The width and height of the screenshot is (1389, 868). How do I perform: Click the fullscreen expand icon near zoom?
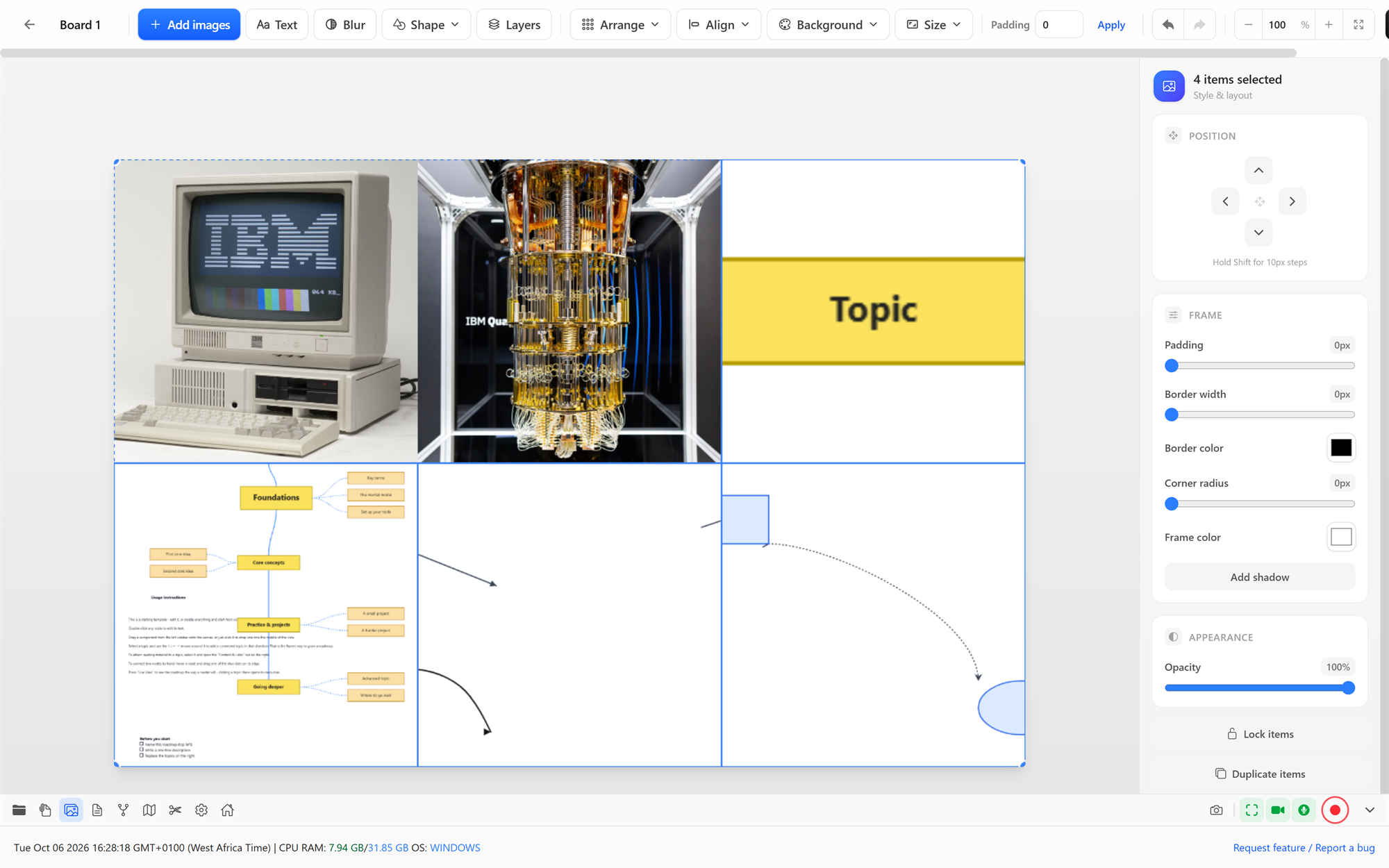[1358, 24]
